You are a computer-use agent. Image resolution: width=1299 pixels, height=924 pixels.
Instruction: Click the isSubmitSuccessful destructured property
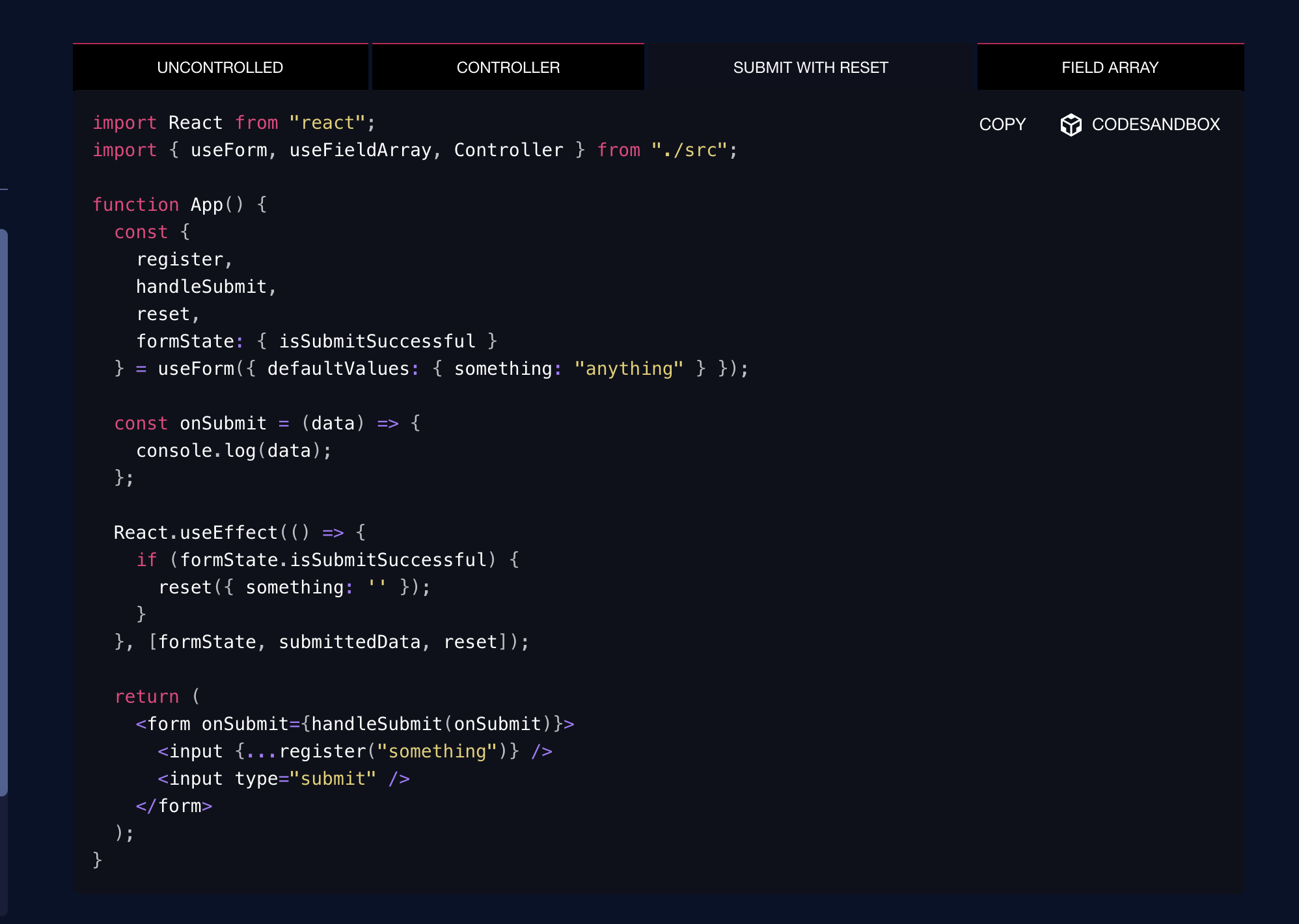pos(377,342)
